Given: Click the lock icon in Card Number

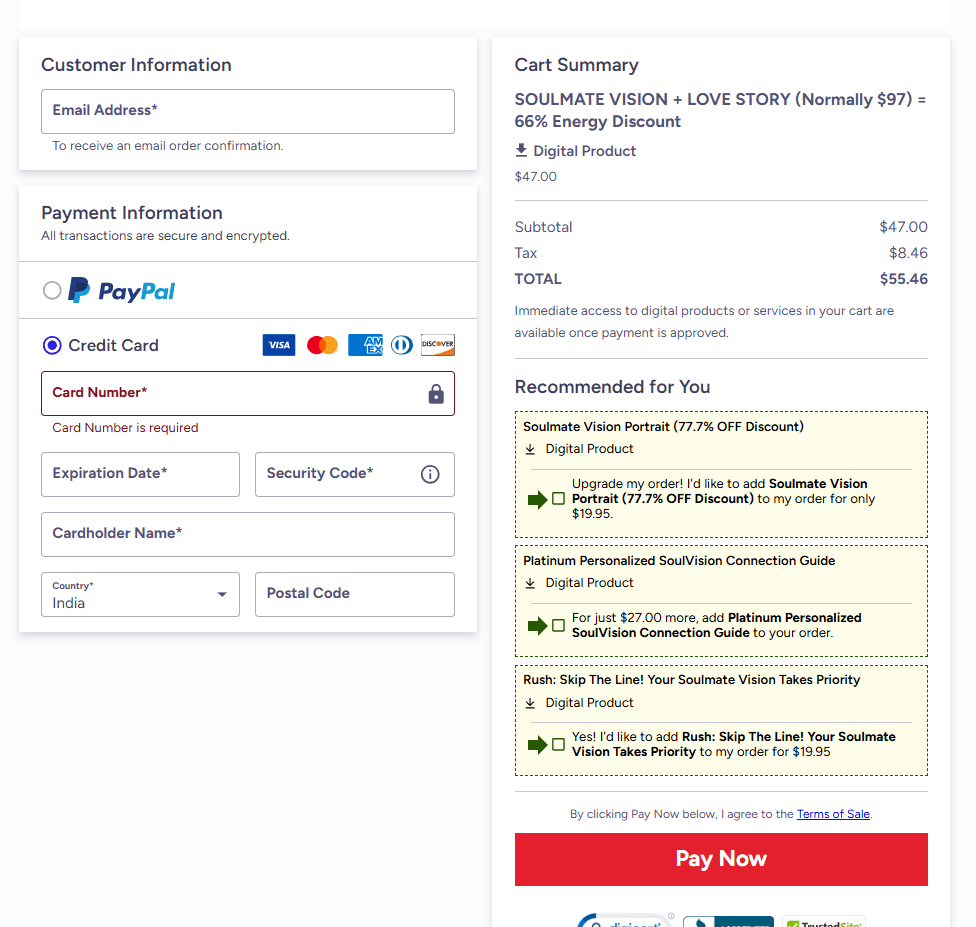Looking at the screenshot, I should pyautogui.click(x=436, y=394).
